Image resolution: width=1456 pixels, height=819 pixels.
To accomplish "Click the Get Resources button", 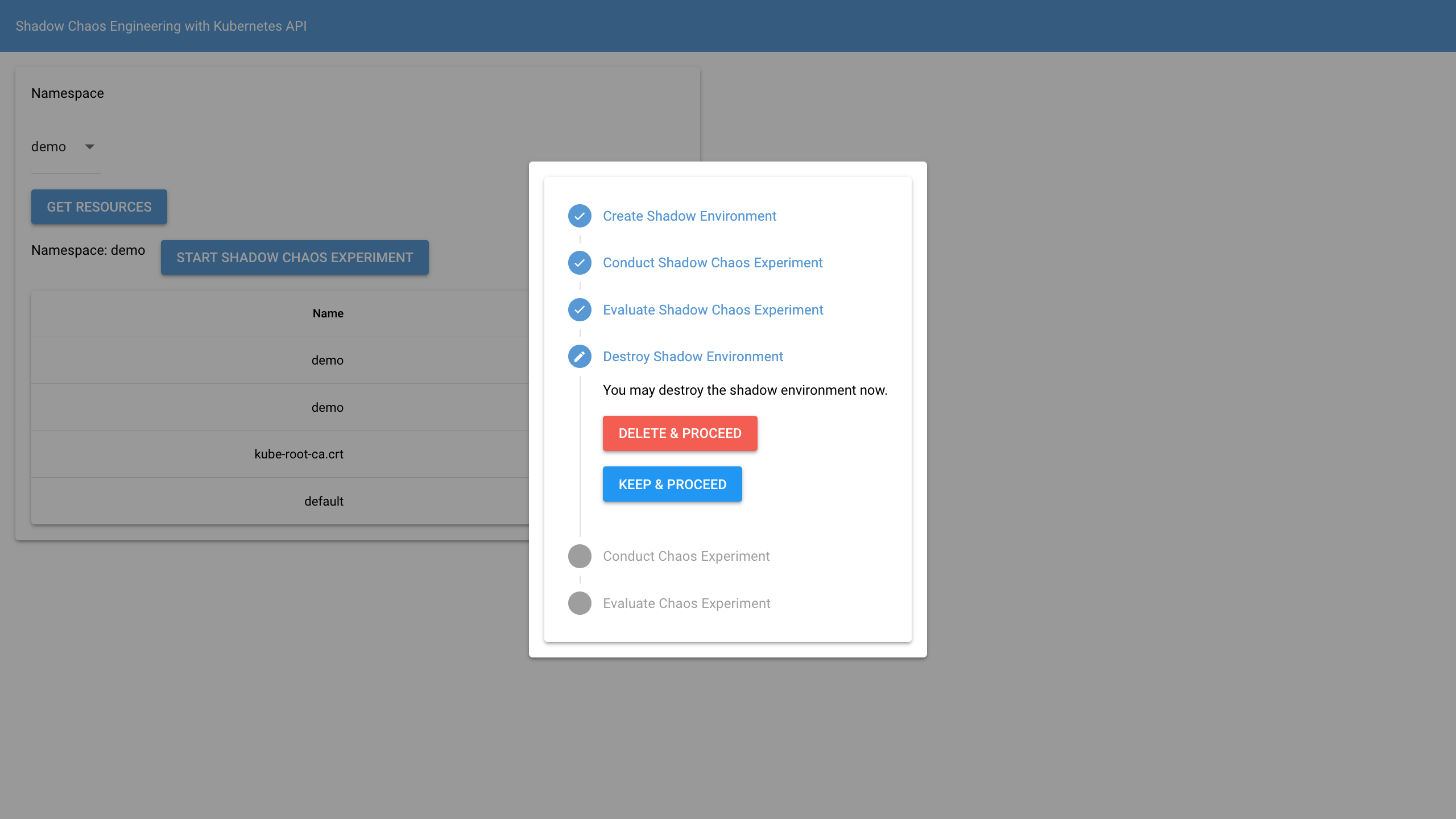I will point(99,207).
